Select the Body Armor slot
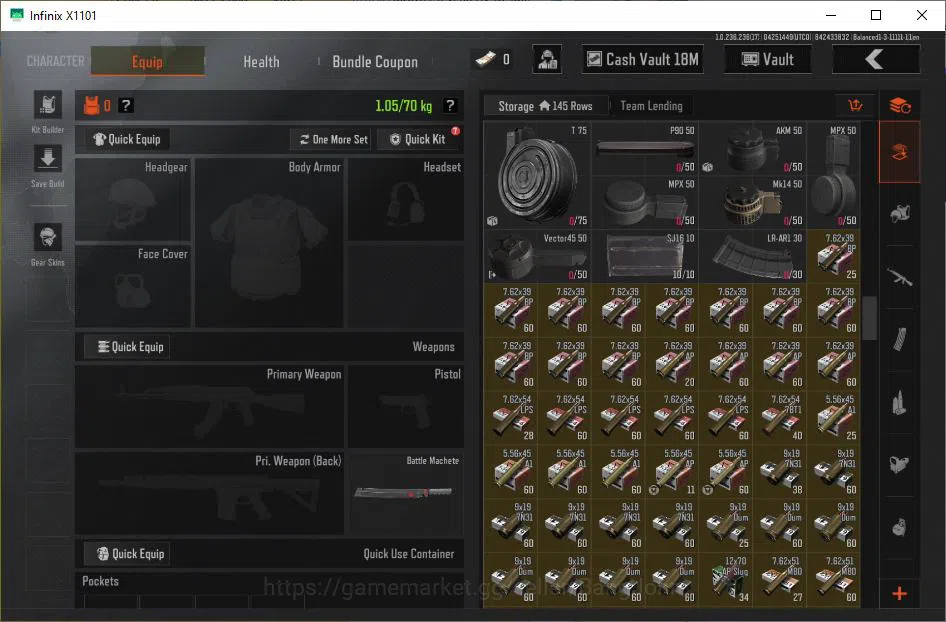This screenshot has width=946, height=622. click(x=269, y=243)
